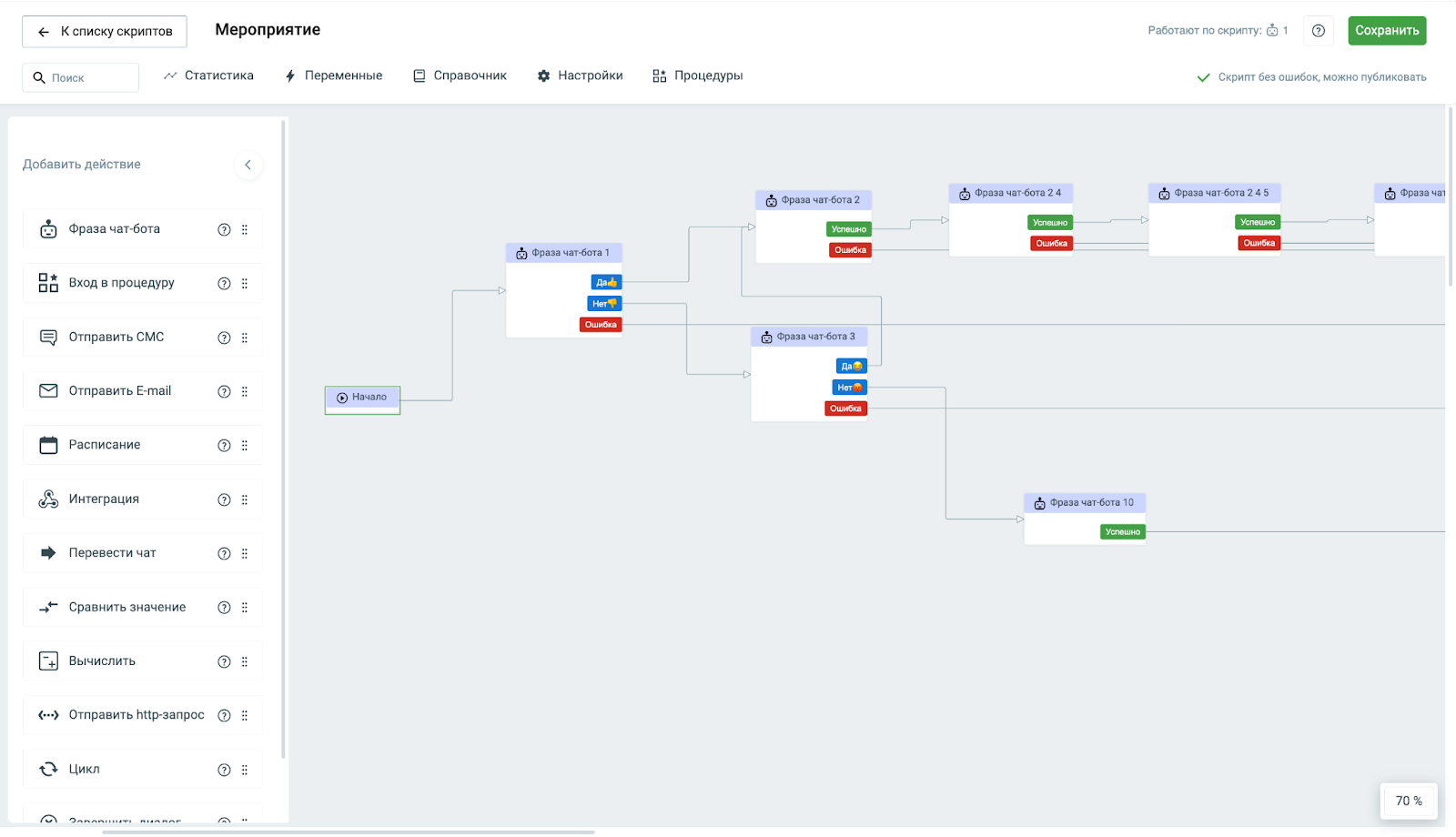Click the Нет output of Фраза чат-бота 3
This screenshot has width=1456, height=837.
tap(850, 388)
